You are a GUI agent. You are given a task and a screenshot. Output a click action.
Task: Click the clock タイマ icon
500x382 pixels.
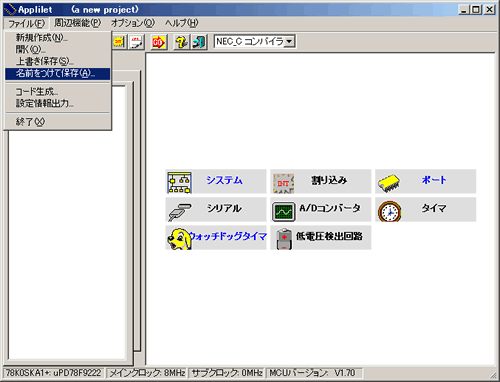pyautogui.click(x=389, y=211)
